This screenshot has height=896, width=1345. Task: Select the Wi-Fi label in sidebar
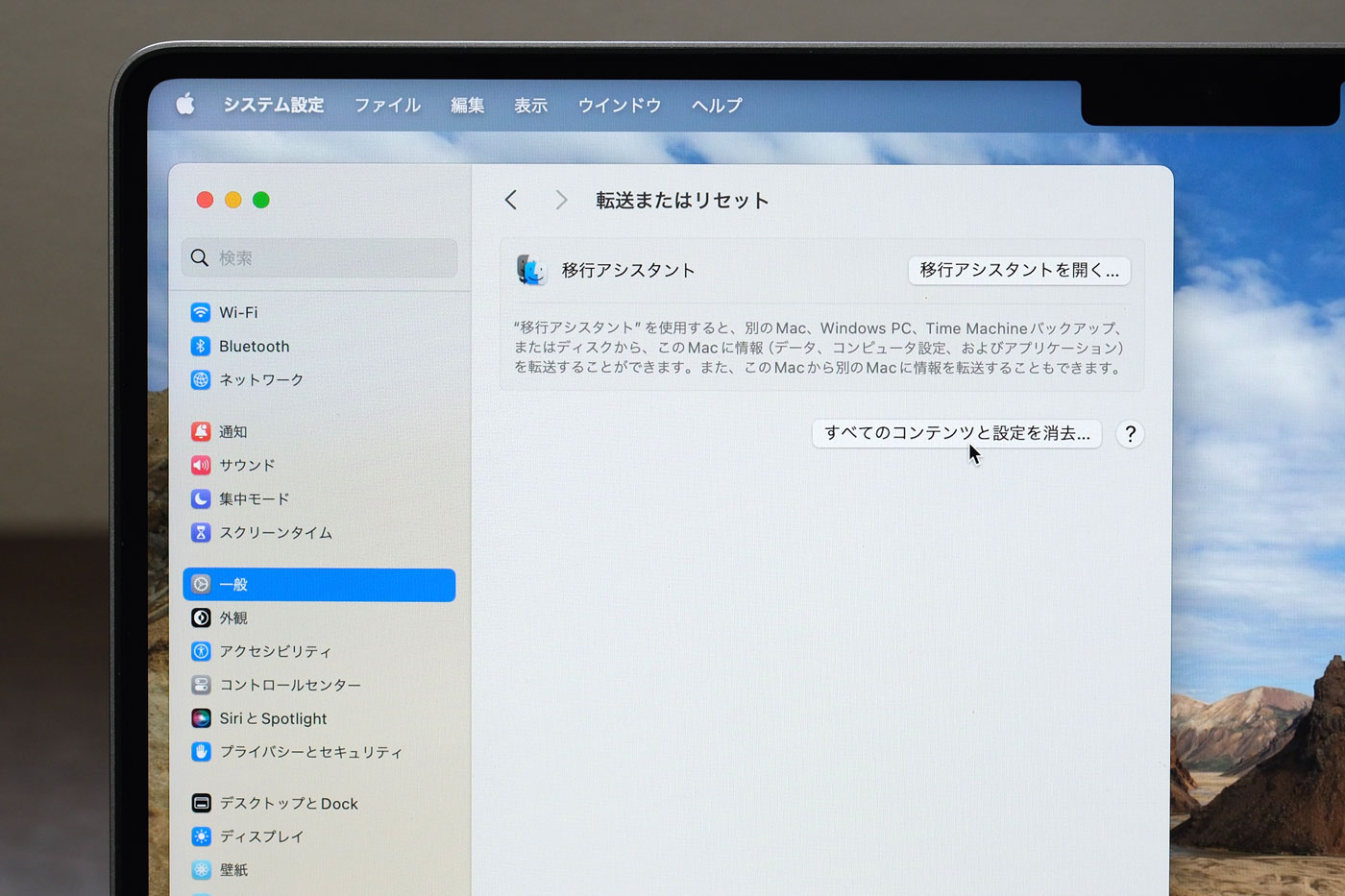point(238,312)
